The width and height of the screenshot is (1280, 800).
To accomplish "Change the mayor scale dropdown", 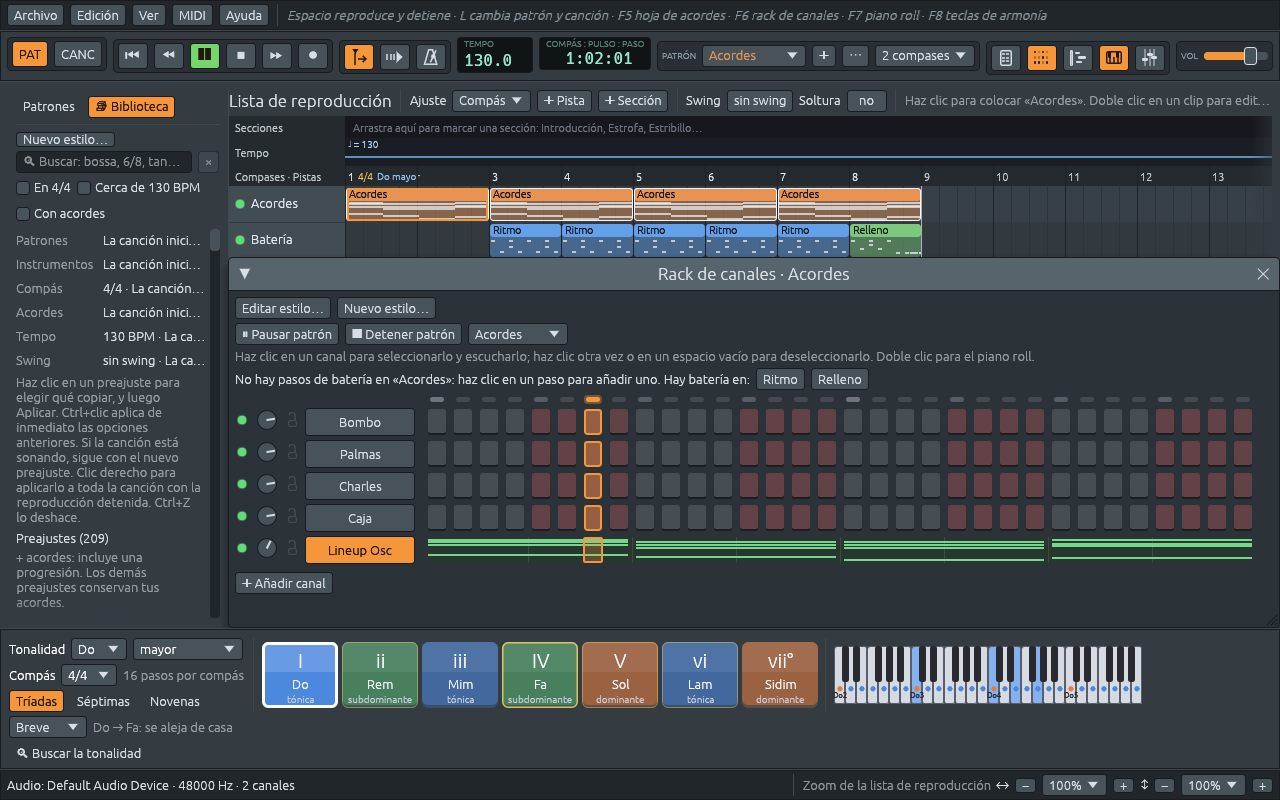I will tap(188, 649).
